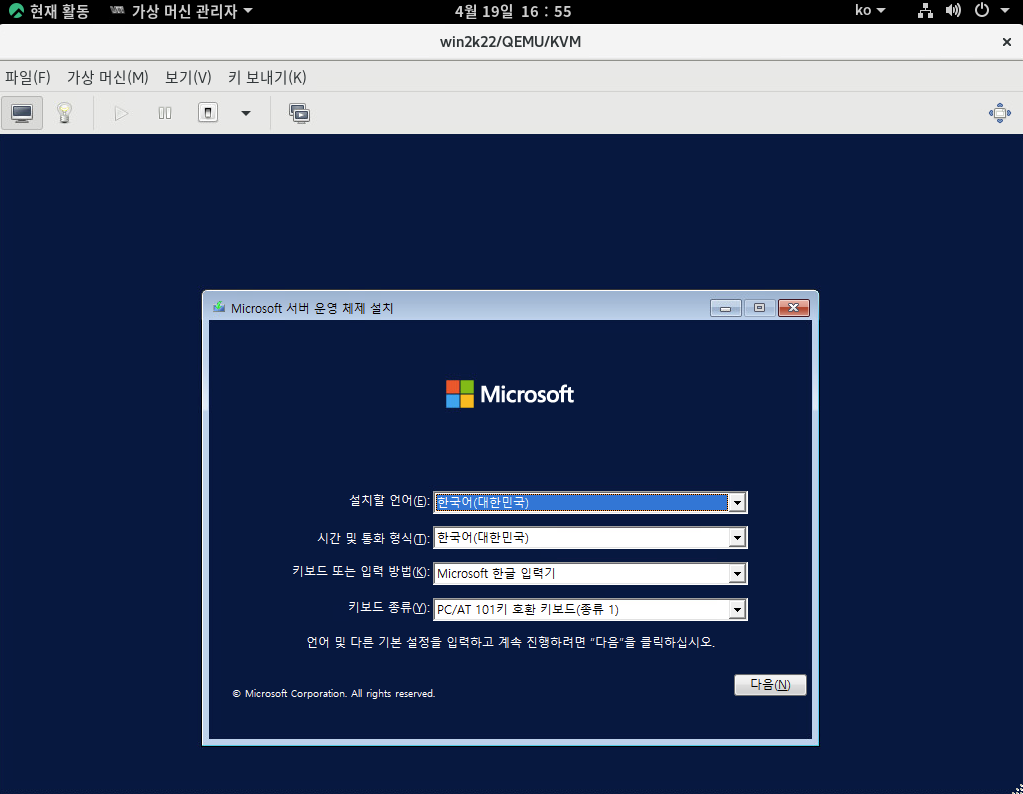Open the 파일(F) menu
Viewport: 1023px width, 794px height.
click(27, 78)
